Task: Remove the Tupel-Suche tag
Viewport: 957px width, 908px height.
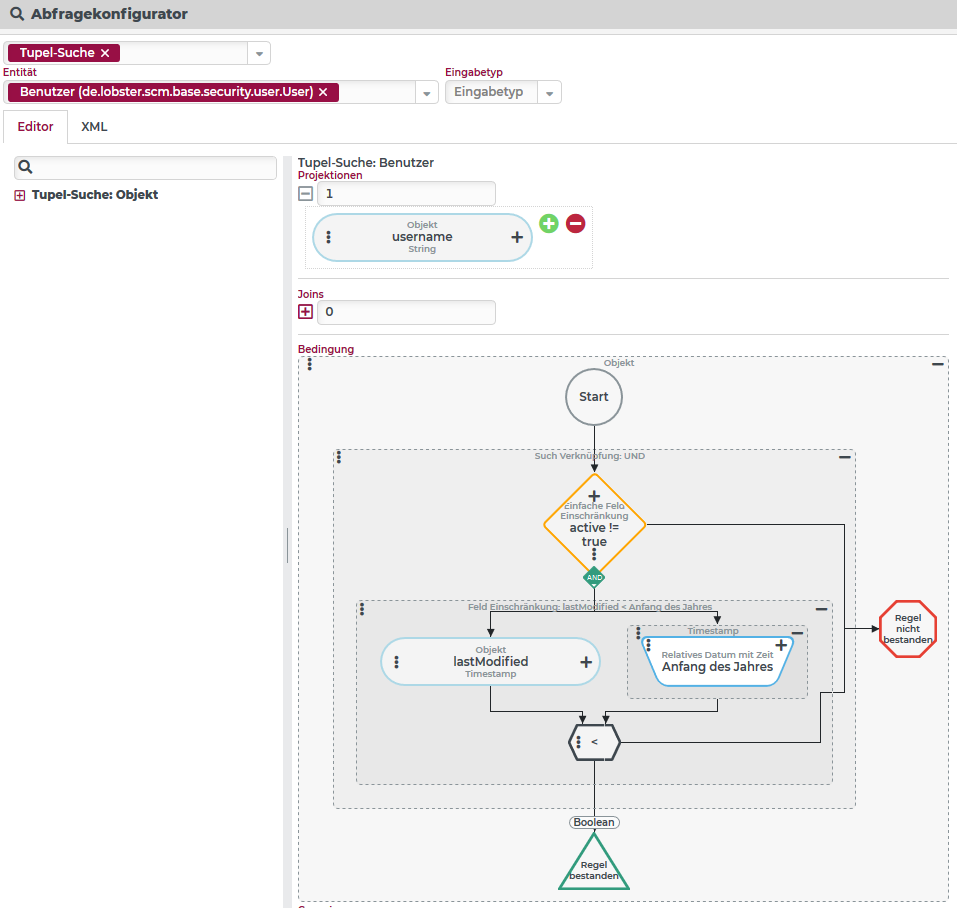Action: [x=105, y=53]
